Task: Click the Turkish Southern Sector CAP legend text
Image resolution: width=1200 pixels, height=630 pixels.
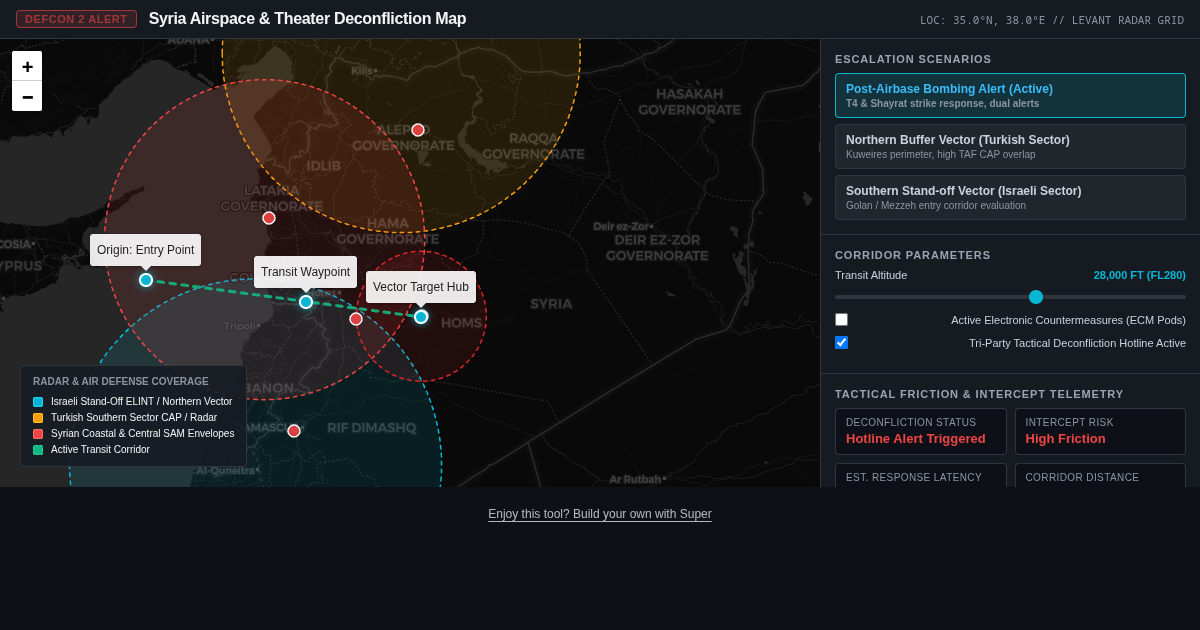Action: 134,418
